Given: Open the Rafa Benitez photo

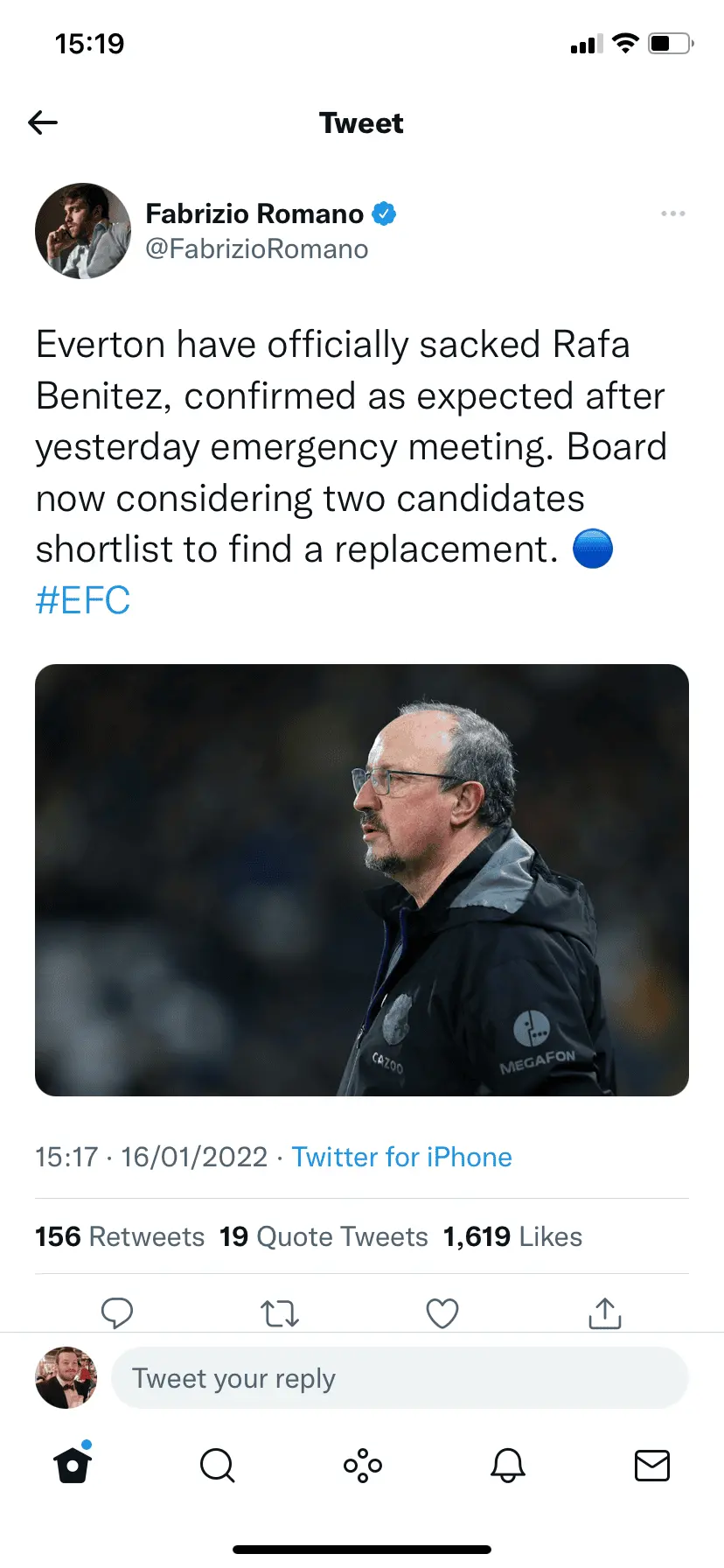Looking at the screenshot, I should 362,879.
